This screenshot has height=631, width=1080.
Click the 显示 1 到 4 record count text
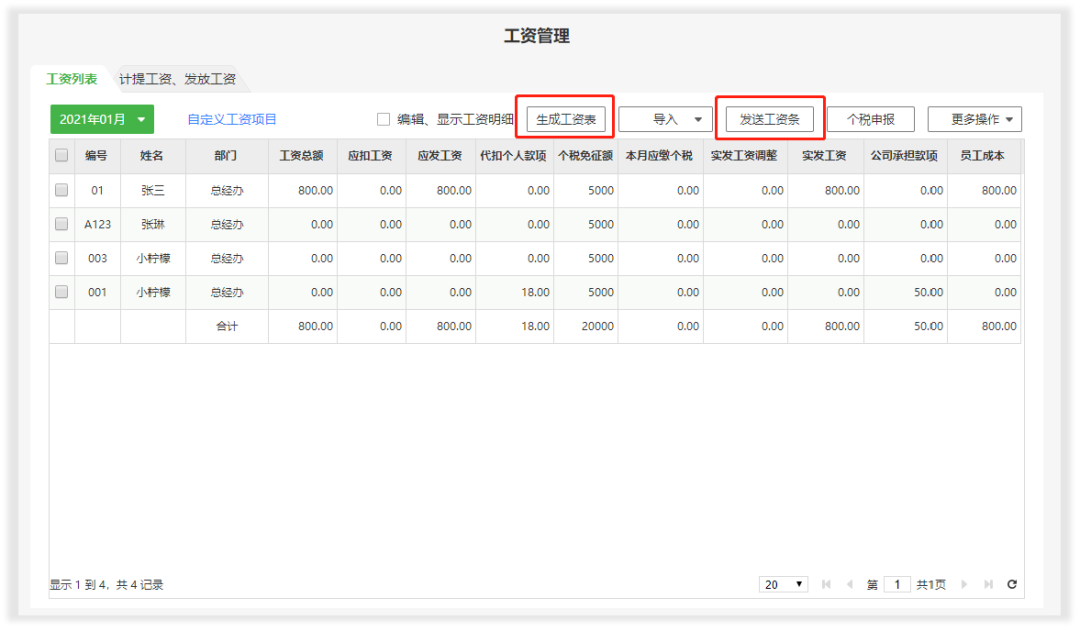106,585
